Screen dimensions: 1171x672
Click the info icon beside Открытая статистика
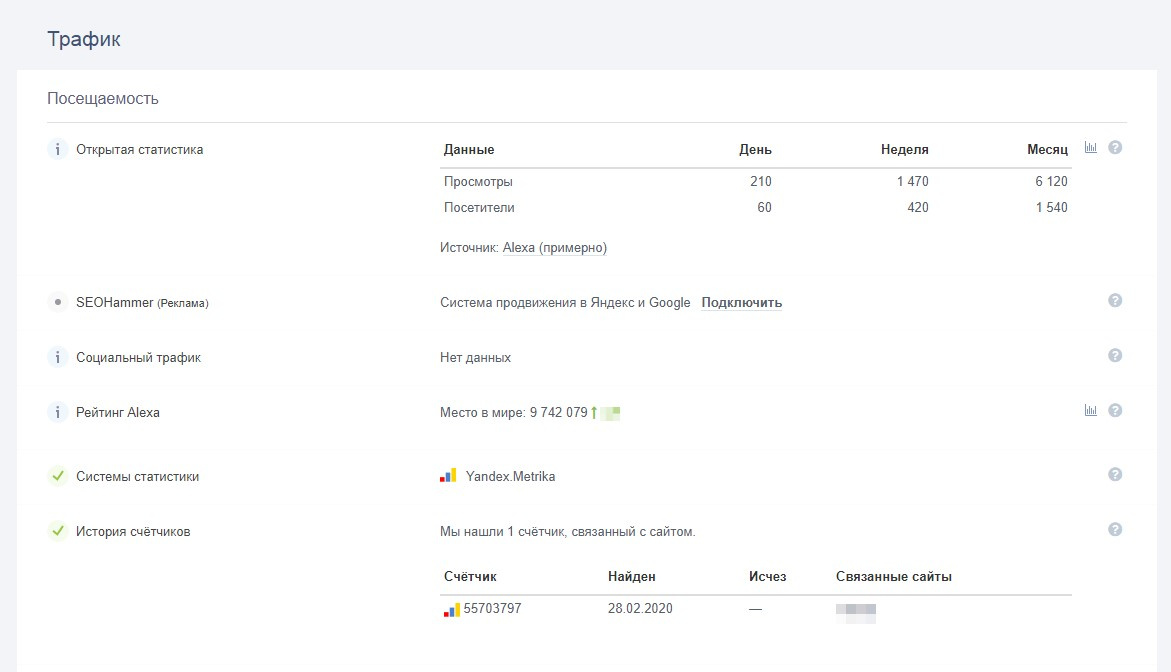[x=58, y=149]
